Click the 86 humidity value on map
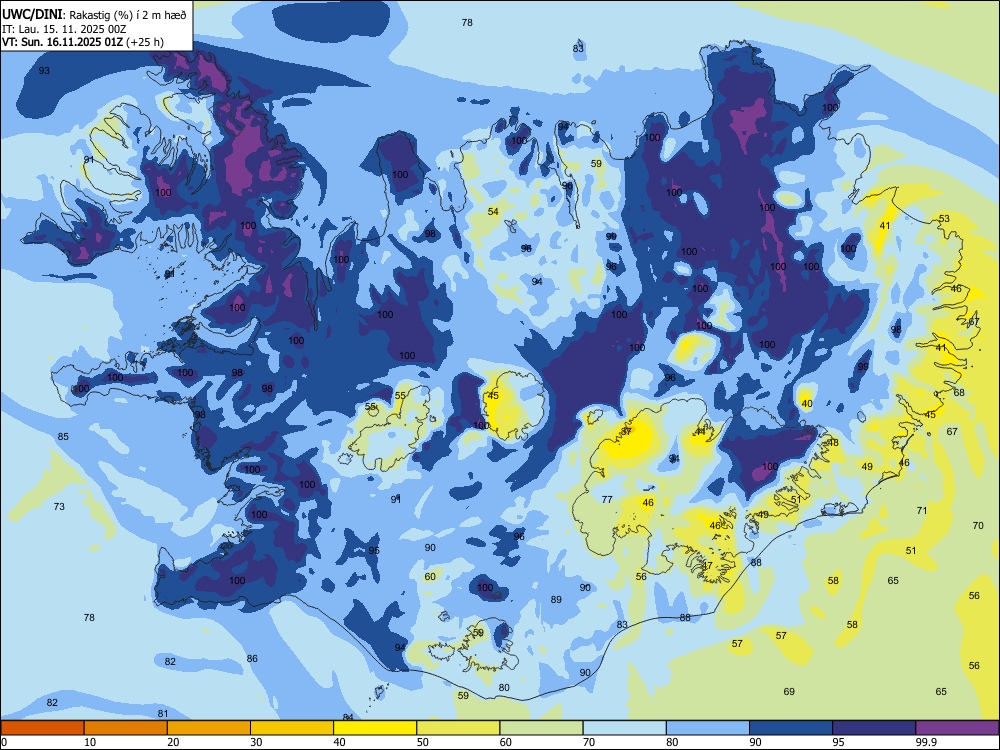The image size is (1000, 750). pos(253,659)
